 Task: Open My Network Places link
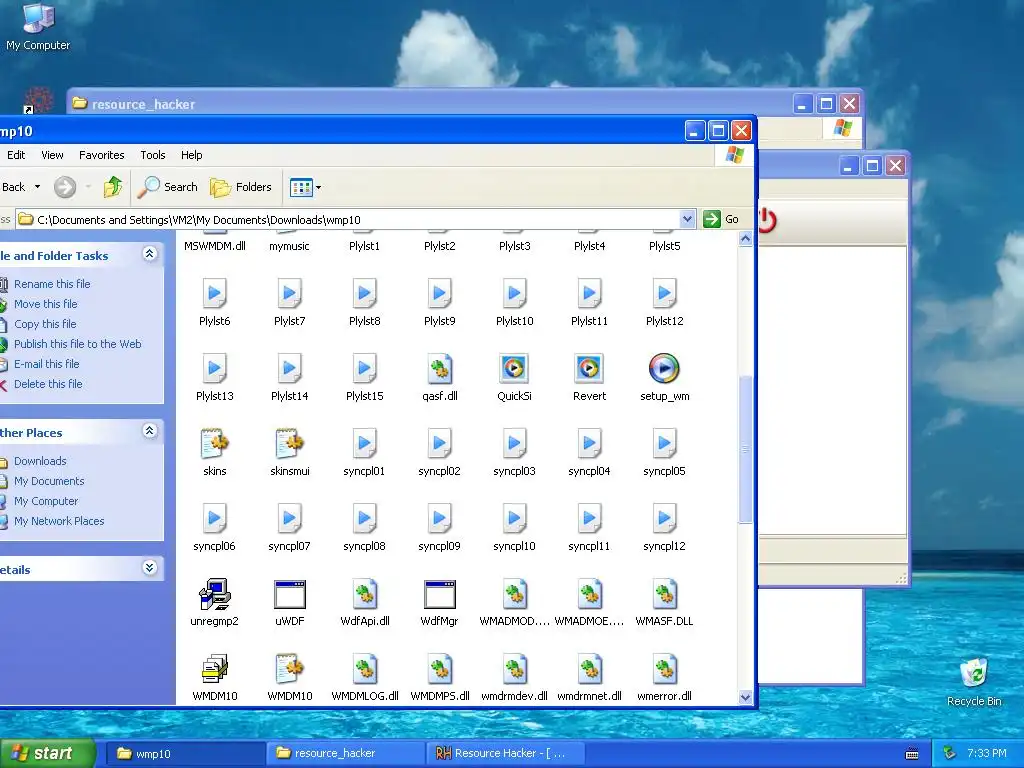coord(59,521)
